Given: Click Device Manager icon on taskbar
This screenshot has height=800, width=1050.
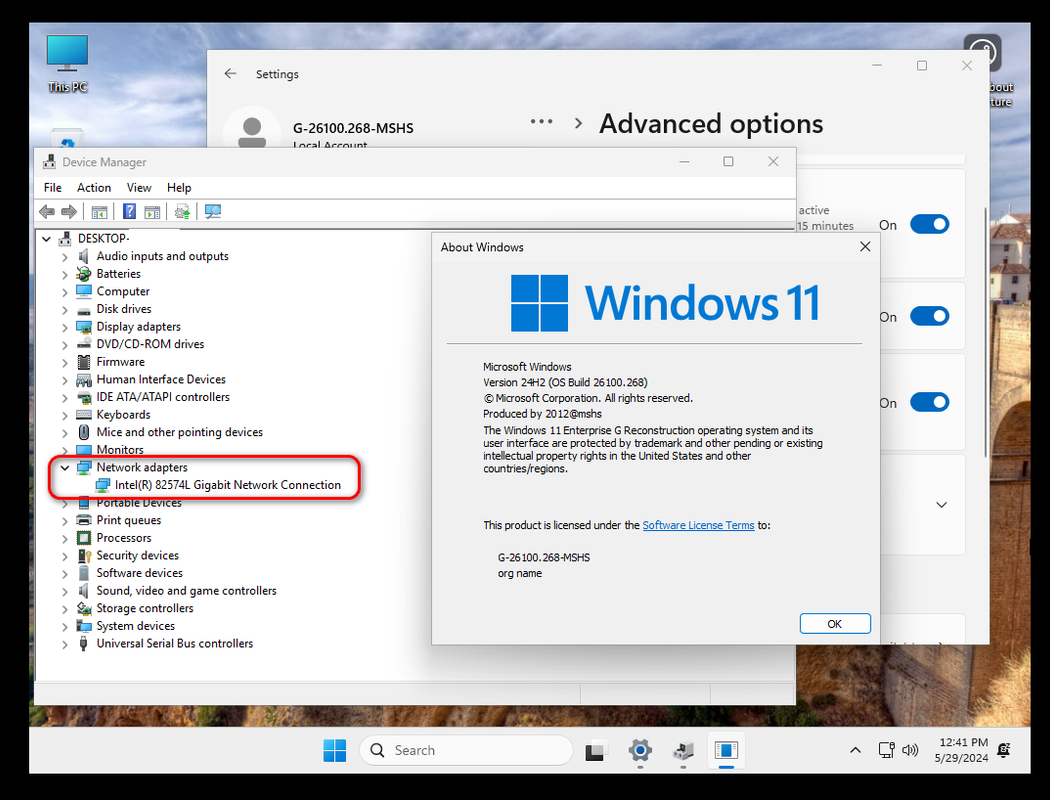Looking at the screenshot, I should [x=683, y=750].
